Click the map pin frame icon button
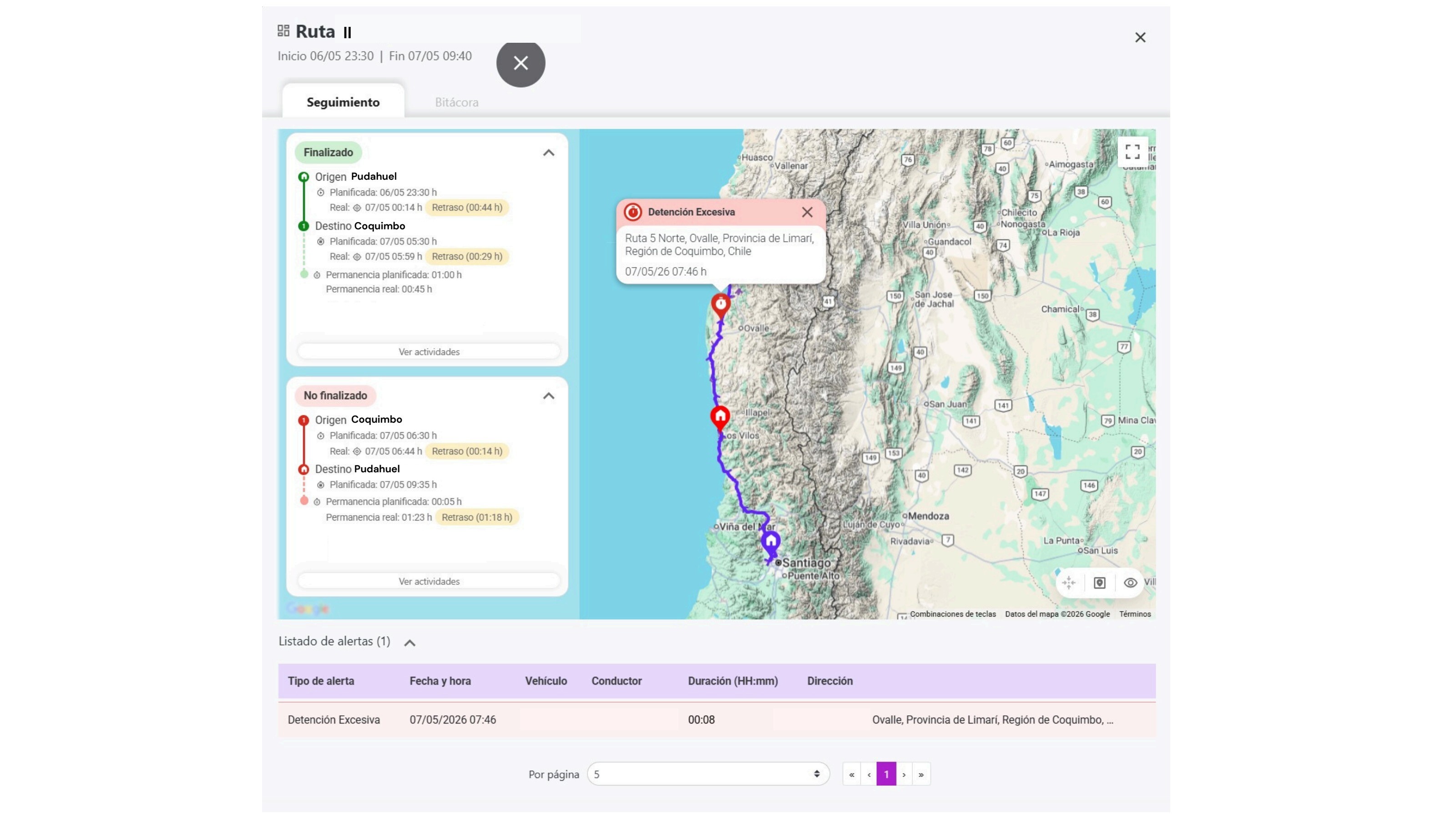This screenshot has height=819, width=1456. [x=1099, y=583]
